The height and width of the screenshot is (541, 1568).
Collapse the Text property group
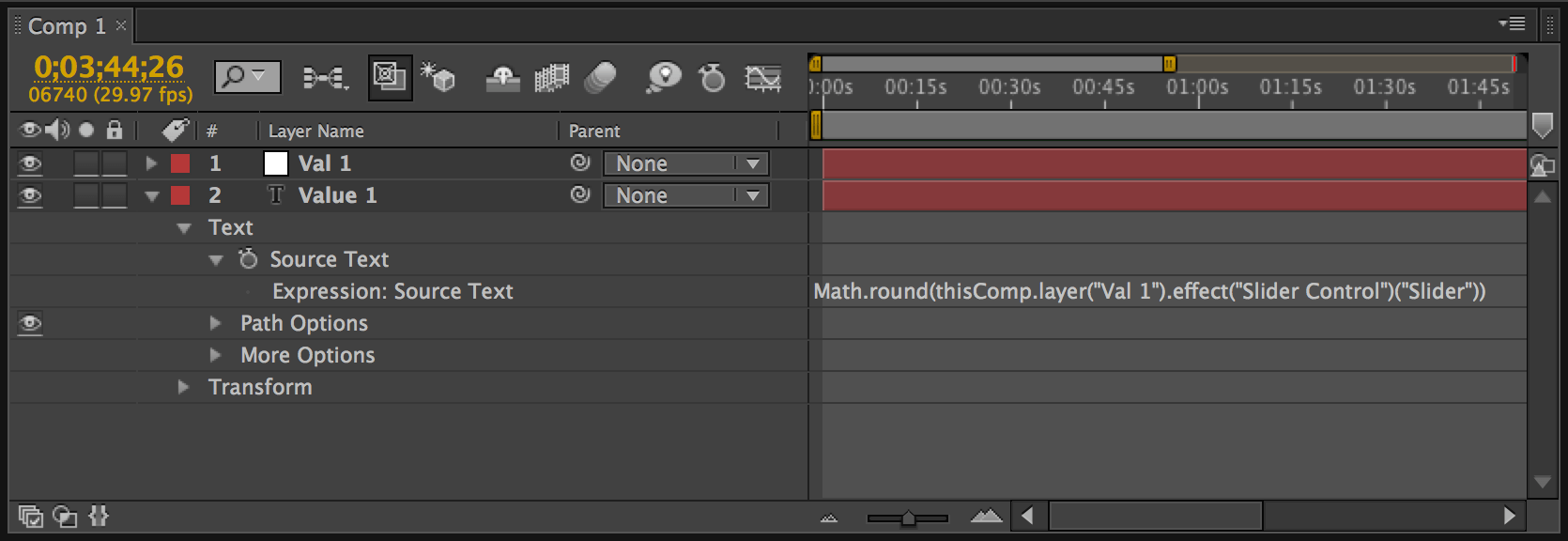(x=184, y=228)
